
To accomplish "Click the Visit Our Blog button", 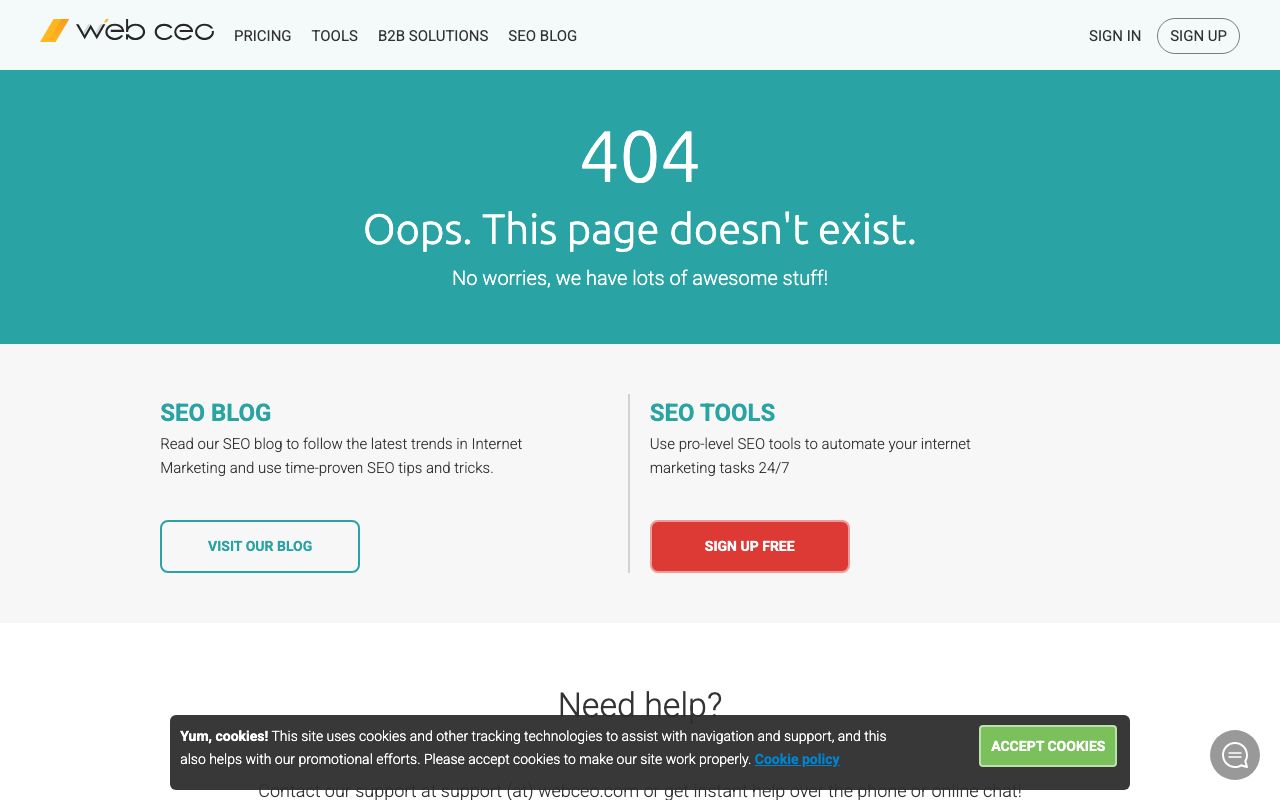I will tap(260, 546).
